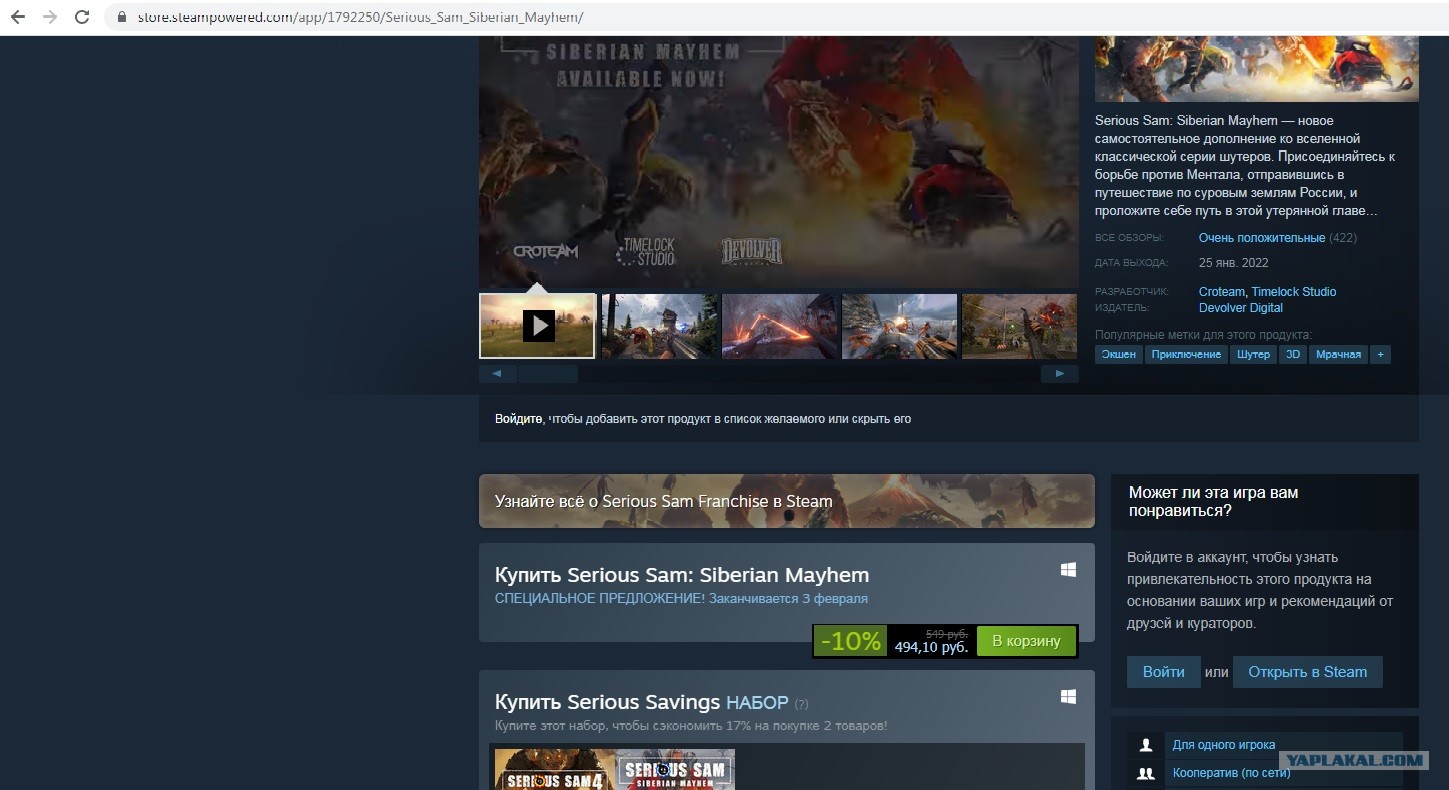Click the single-player person icon
The width and height of the screenshot is (1449, 790).
[1147, 745]
